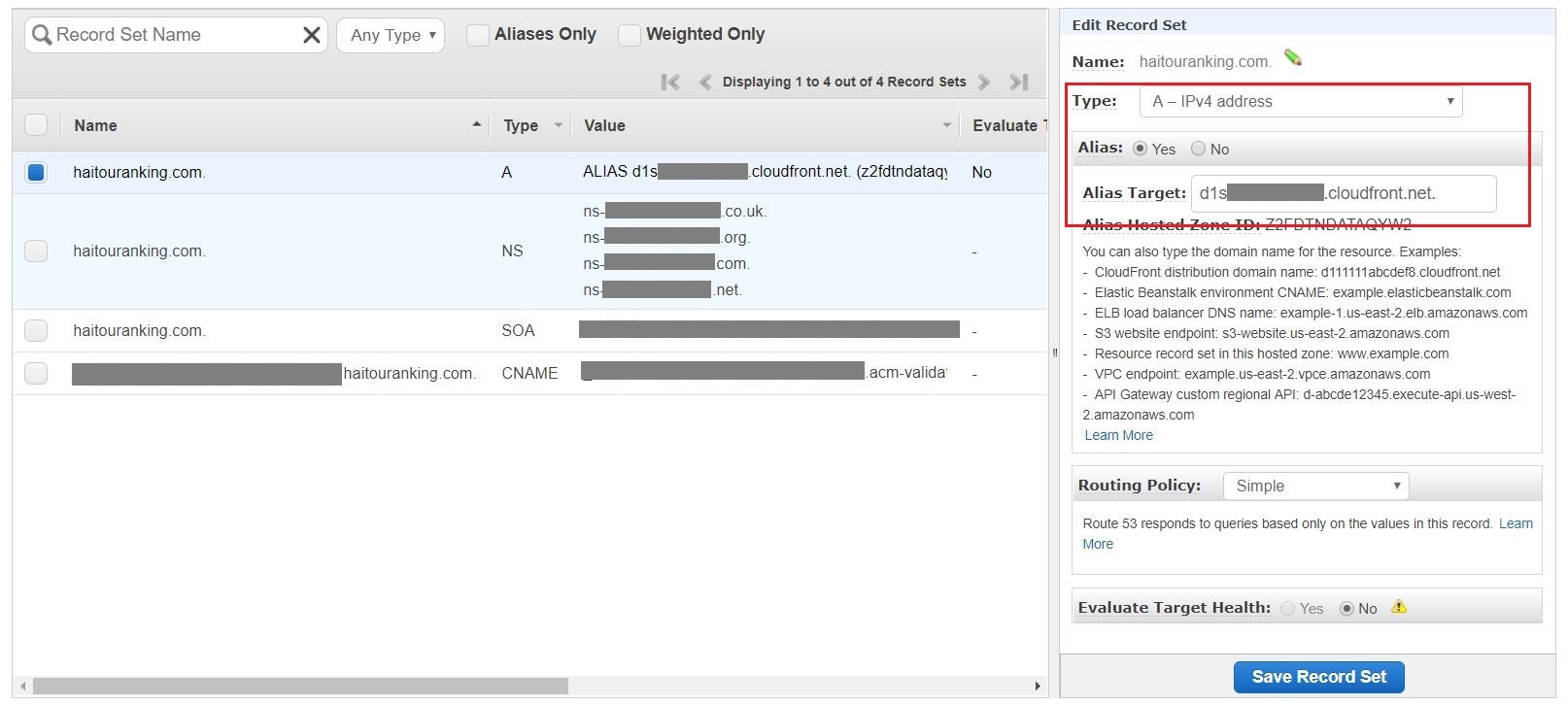Sort by the Name column header

[x=95, y=125]
